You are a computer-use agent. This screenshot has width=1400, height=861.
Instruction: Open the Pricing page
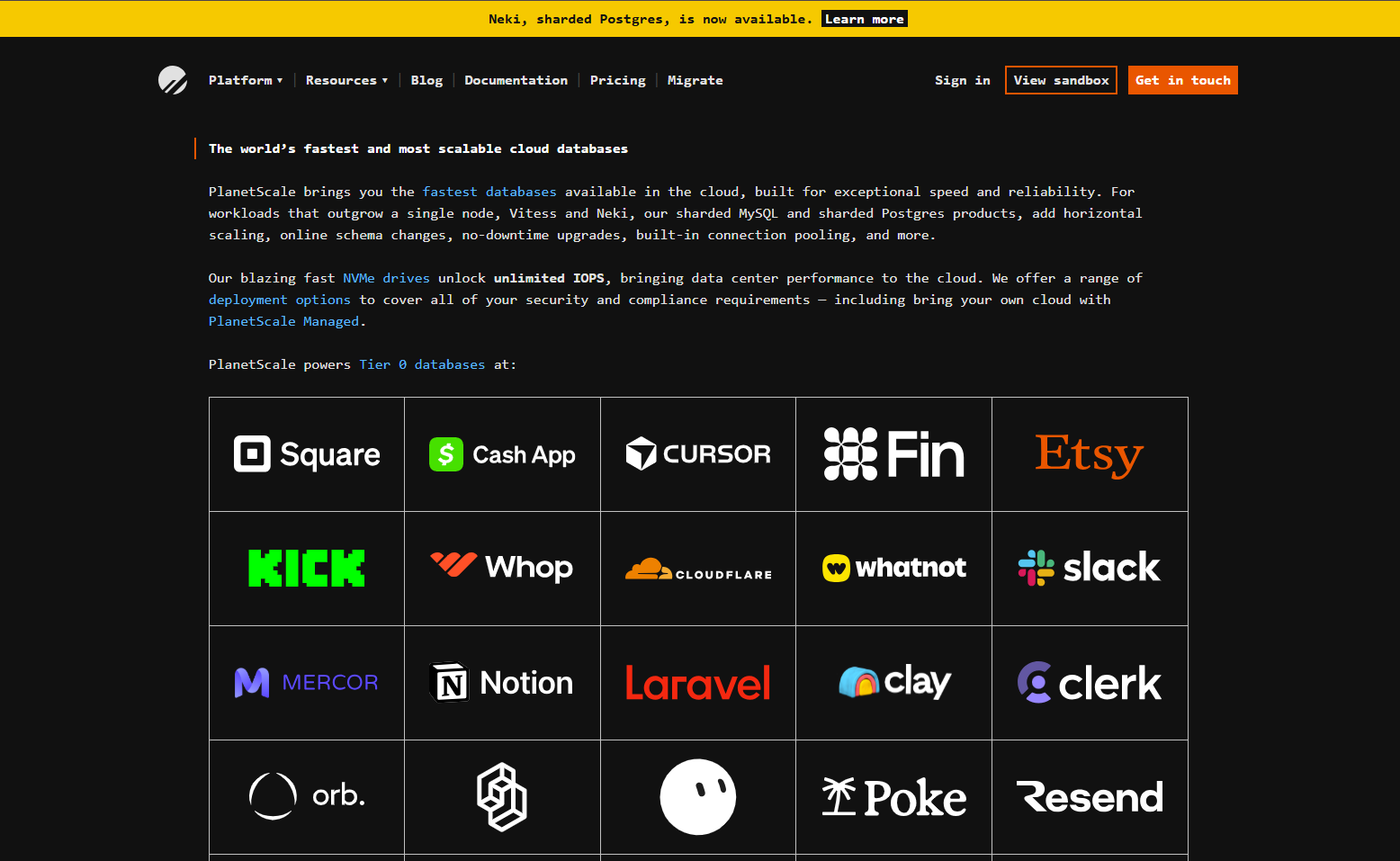coord(618,80)
